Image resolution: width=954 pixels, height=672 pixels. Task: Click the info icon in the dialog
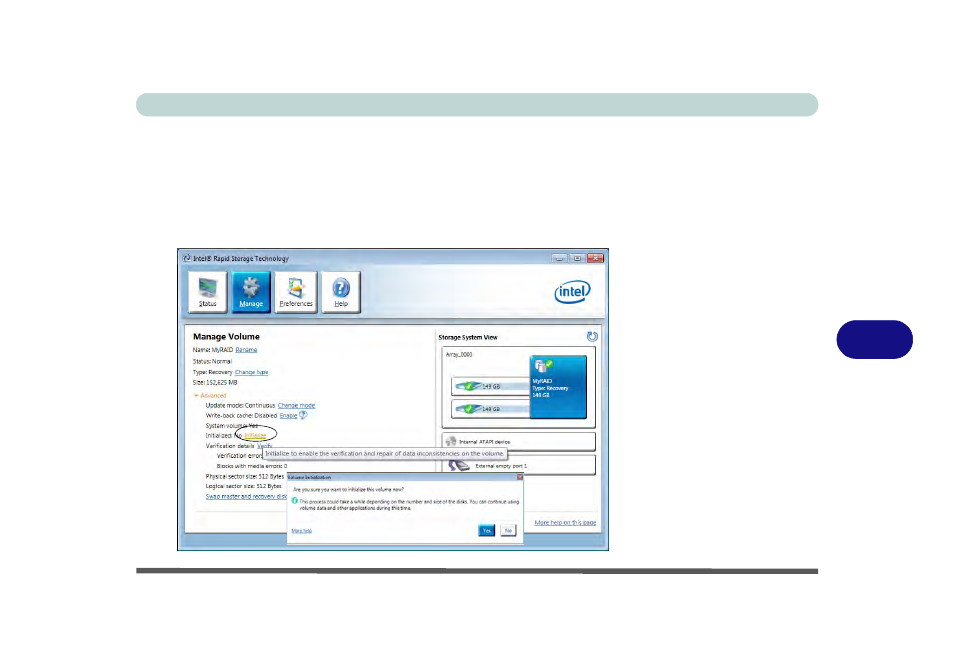[x=294, y=501]
